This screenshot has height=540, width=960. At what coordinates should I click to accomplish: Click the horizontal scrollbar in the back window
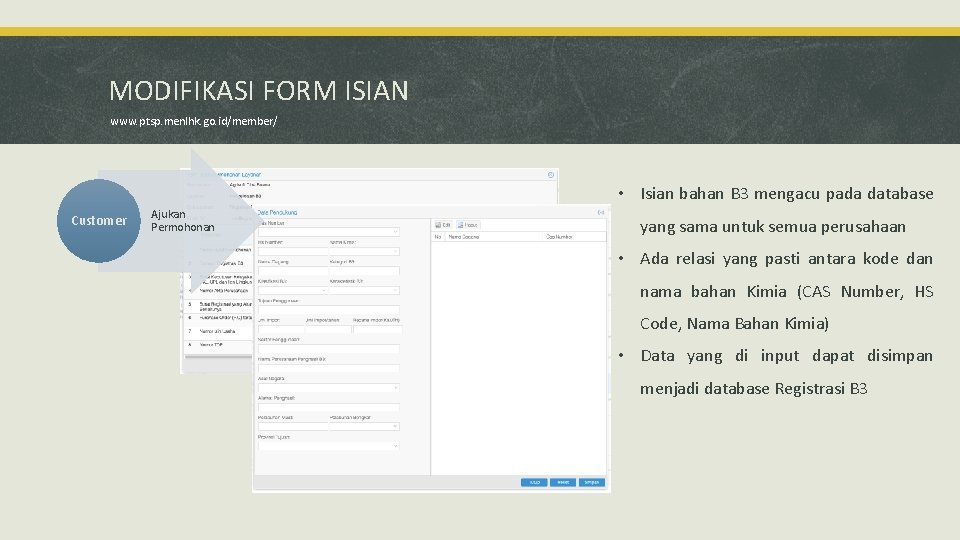point(219,356)
